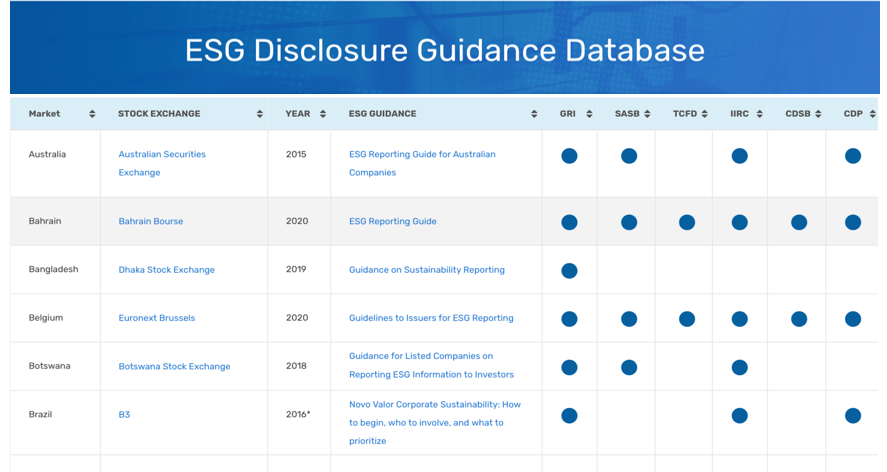
Task: Sort by SASB column arrows
Action: pyautogui.click(x=647, y=114)
